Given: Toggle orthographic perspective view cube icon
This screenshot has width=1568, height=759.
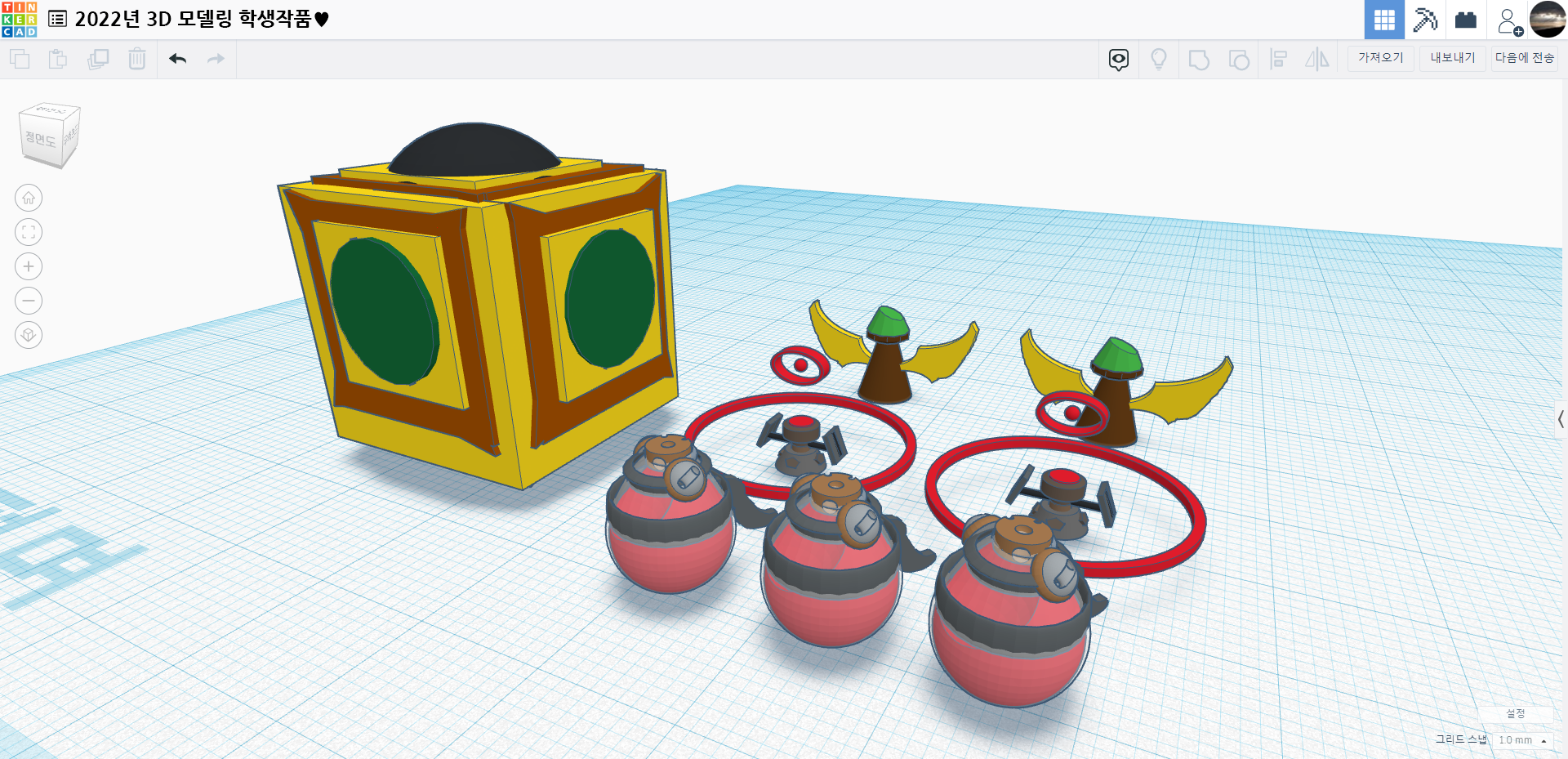Looking at the screenshot, I should tap(29, 335).
